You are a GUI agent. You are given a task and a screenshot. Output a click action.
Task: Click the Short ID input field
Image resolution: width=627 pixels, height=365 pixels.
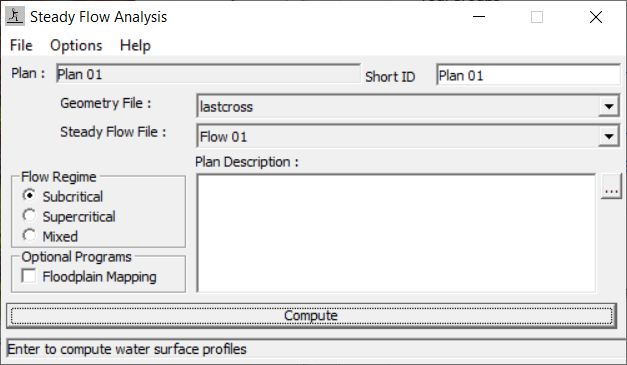click(528, 75)
